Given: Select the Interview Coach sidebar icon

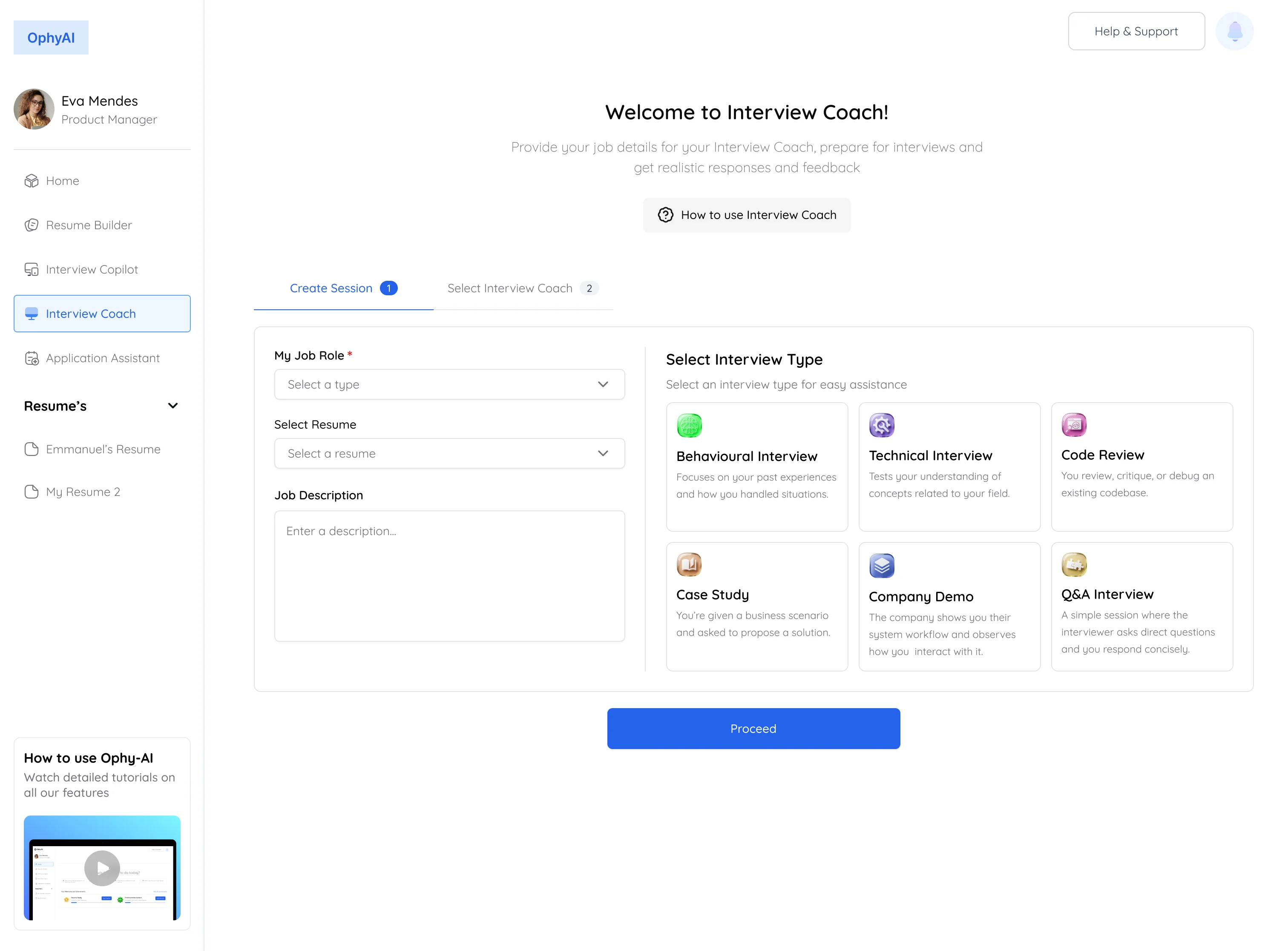Looking at the screenshot, I should pos(32,314).
